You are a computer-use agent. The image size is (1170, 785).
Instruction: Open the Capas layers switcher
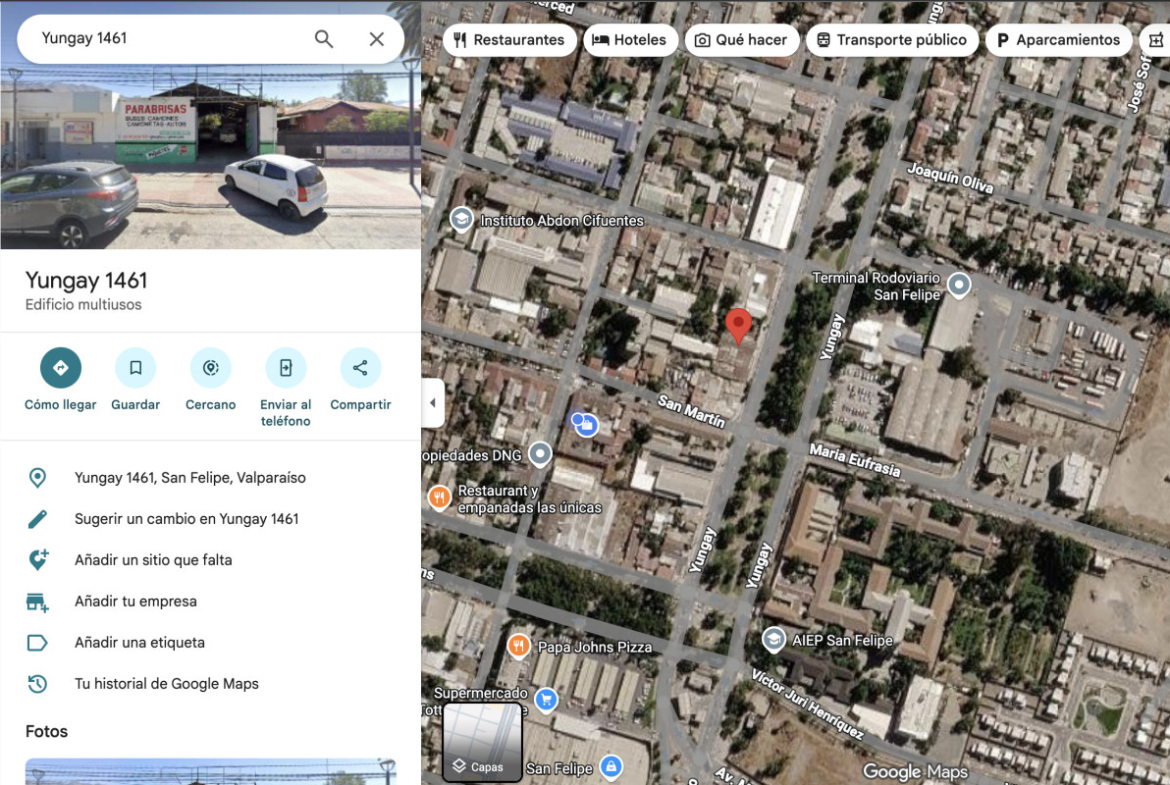tap(482, 742)
